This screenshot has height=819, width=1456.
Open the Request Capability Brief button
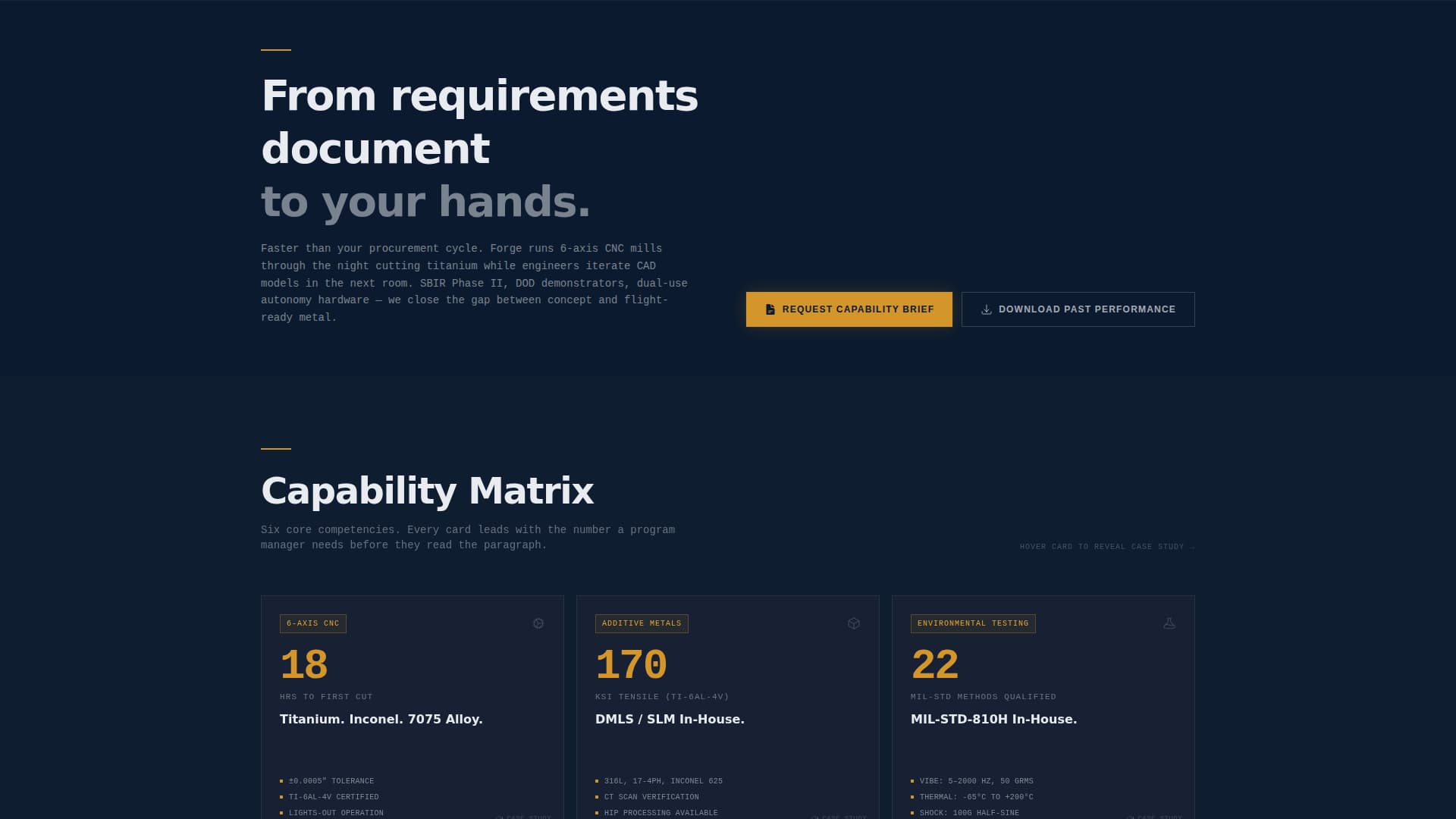(849, 309)
